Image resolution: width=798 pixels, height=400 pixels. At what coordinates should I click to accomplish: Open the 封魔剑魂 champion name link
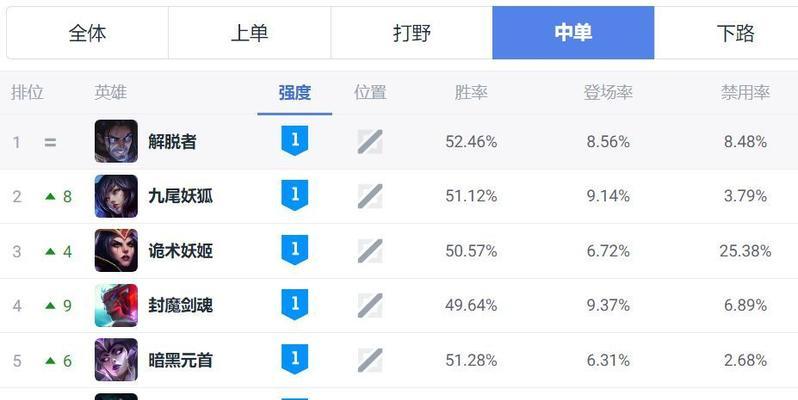(x=180, y=305)
